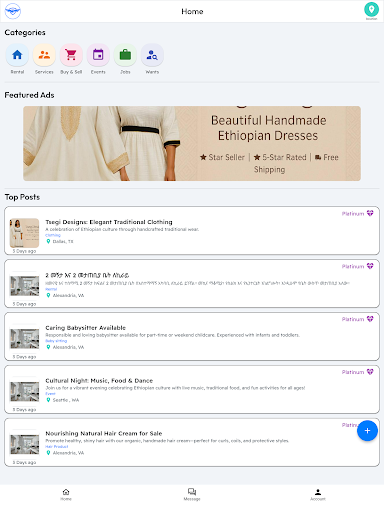The image size is (384, 512).
Task: Click the Seattle, WA location text
Action: pos(66,400)
